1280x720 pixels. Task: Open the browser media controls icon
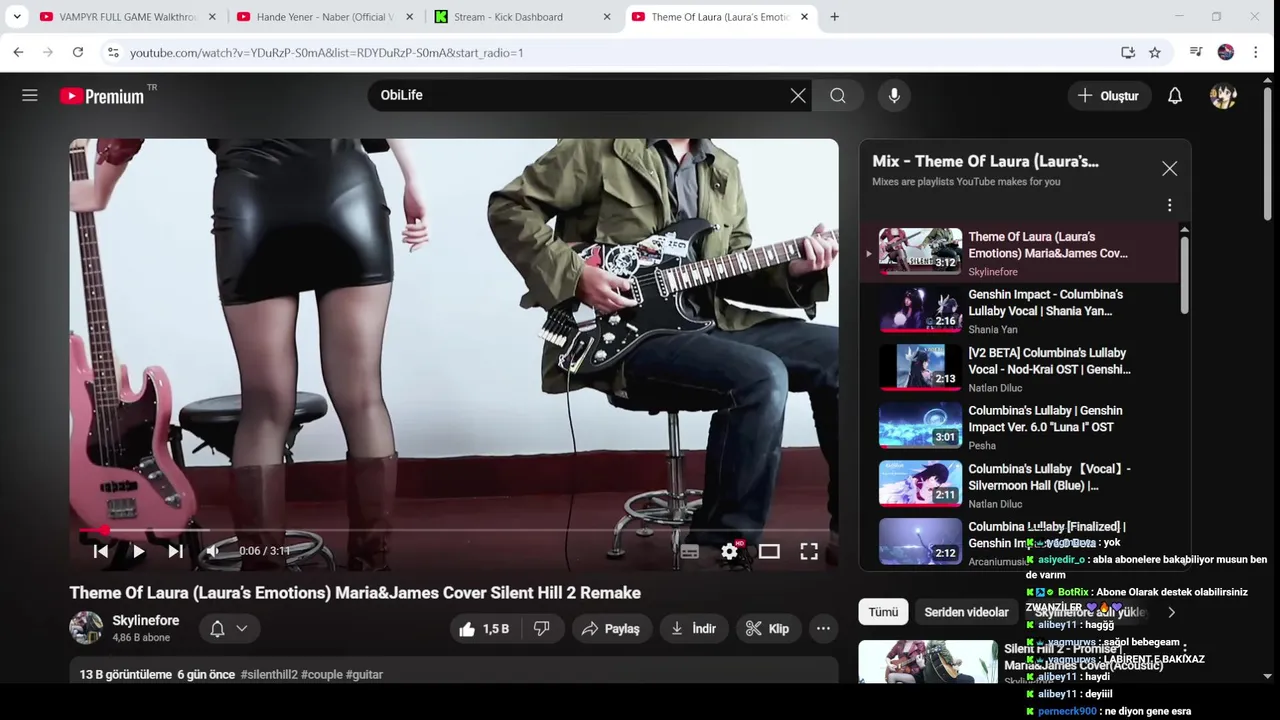click(x=1196, y=52)
